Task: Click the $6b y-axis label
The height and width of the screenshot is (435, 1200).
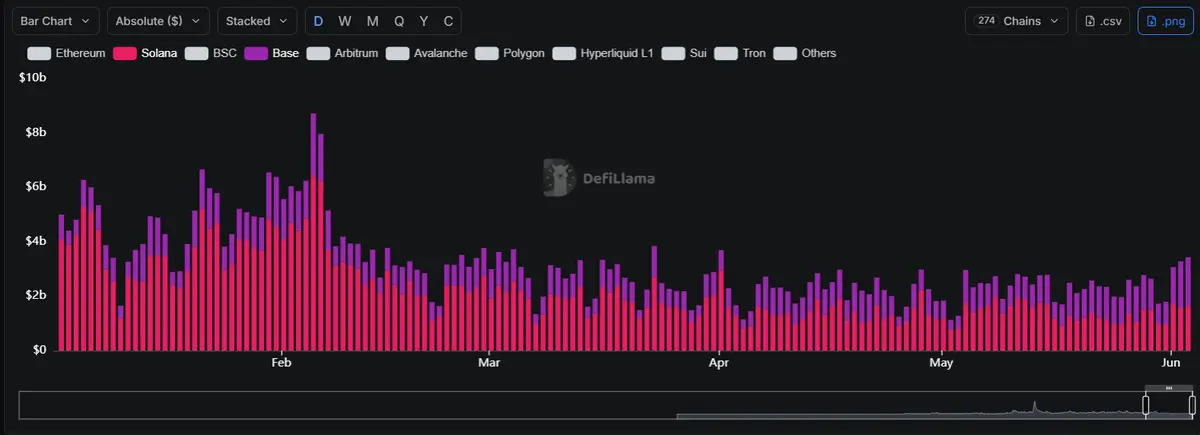Action: tap(36, 186)
